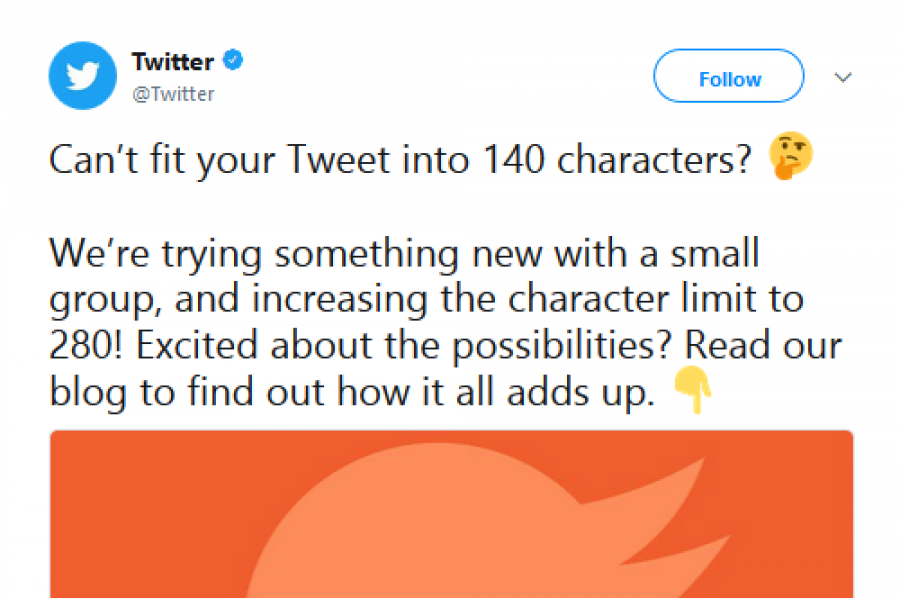Follow the Twitter account
The image size is (900, 598).
pos(728,76)
